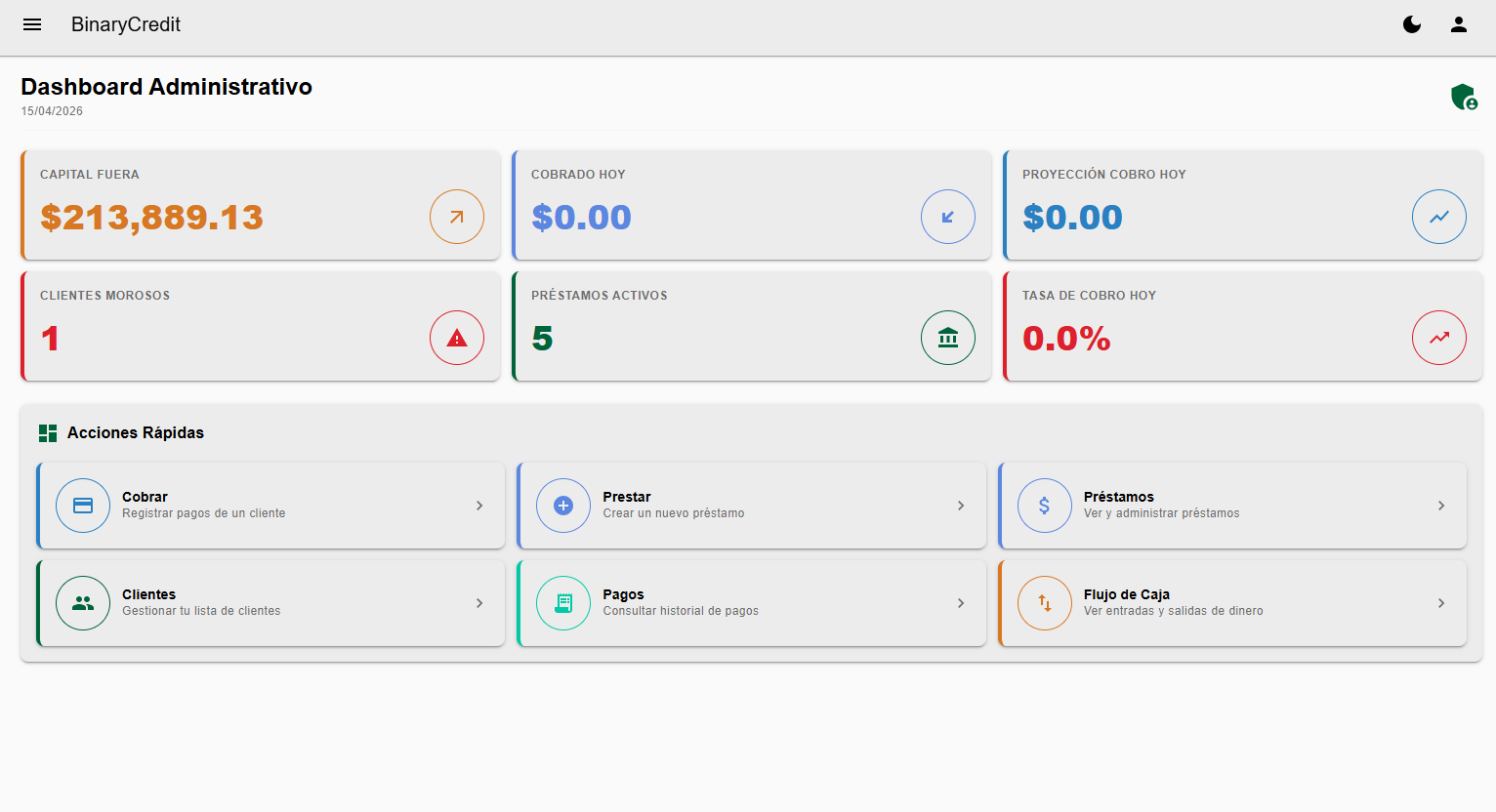
Task: Click the Flujo de Caja swap arrows icon
Action: click(x=1045, y=603)
